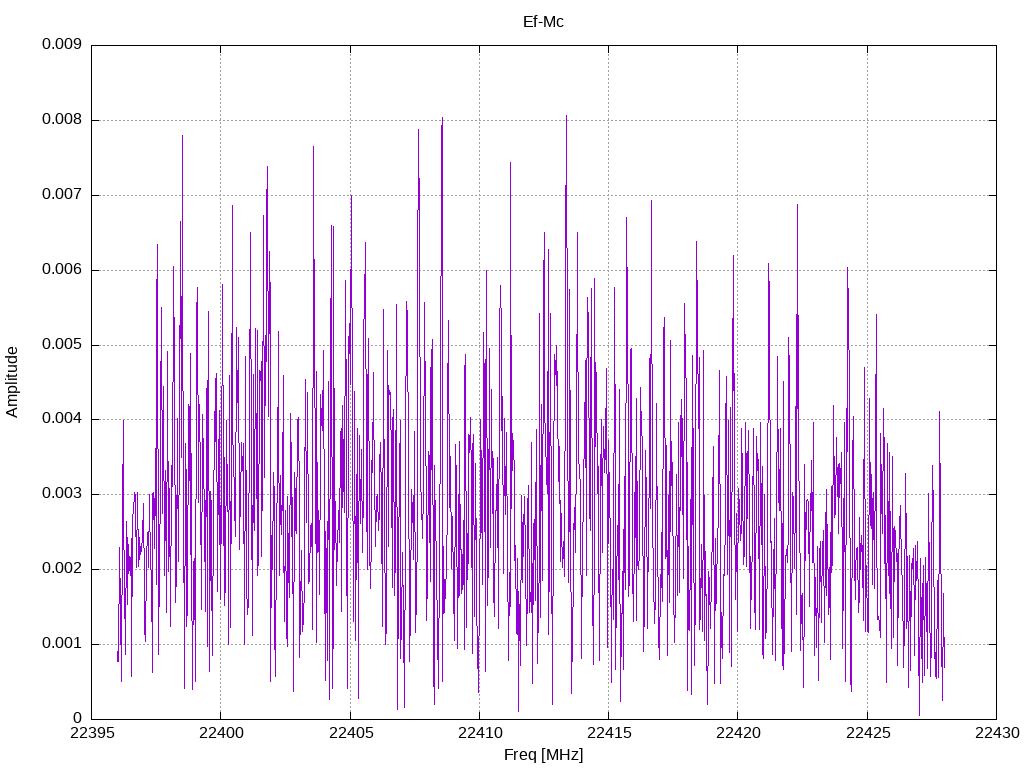Click the x-axis tick label 22395
This screenshot has width=1024, height=768.
coord(91,733)
